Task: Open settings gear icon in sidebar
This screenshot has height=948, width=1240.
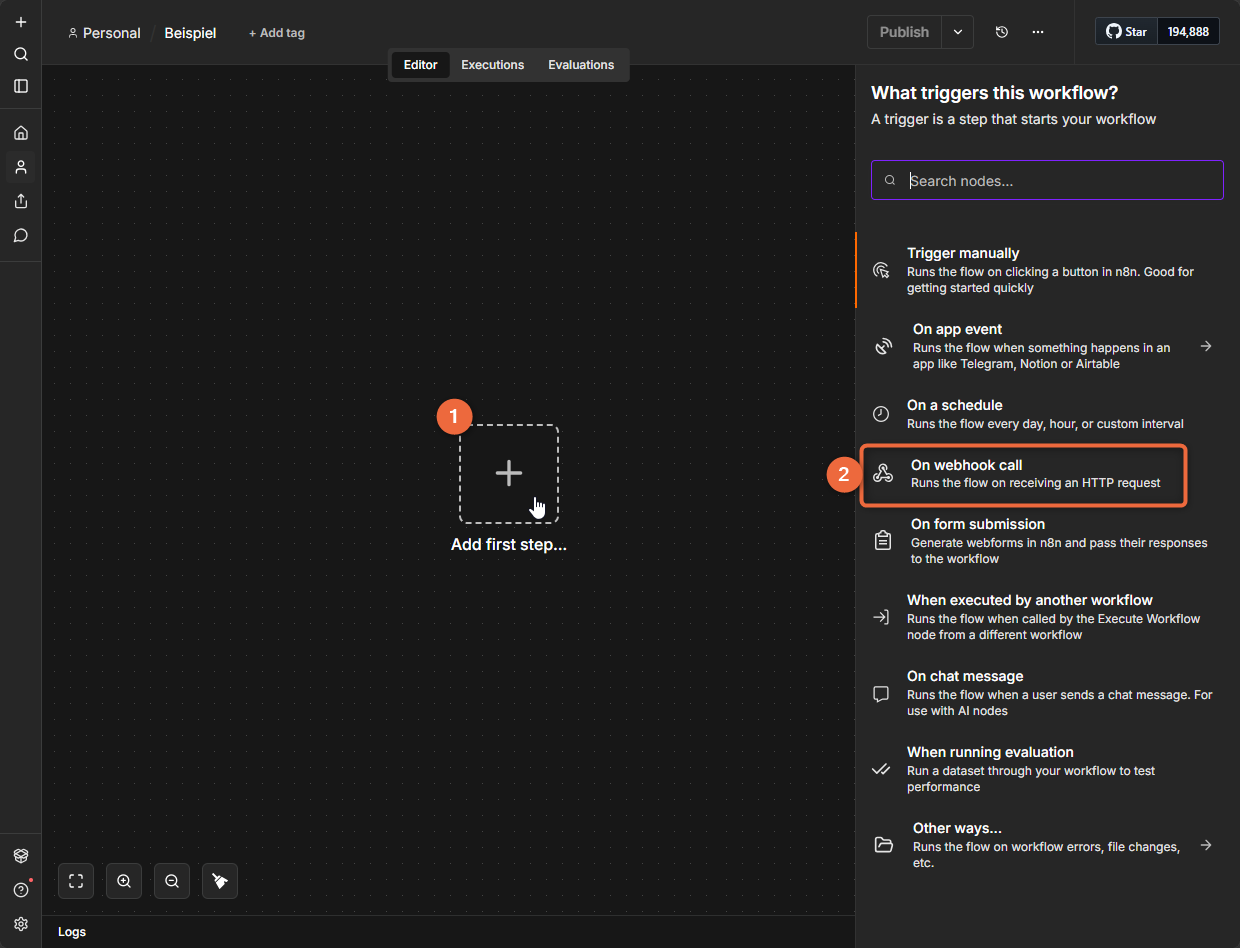Action: coord(21,924)
